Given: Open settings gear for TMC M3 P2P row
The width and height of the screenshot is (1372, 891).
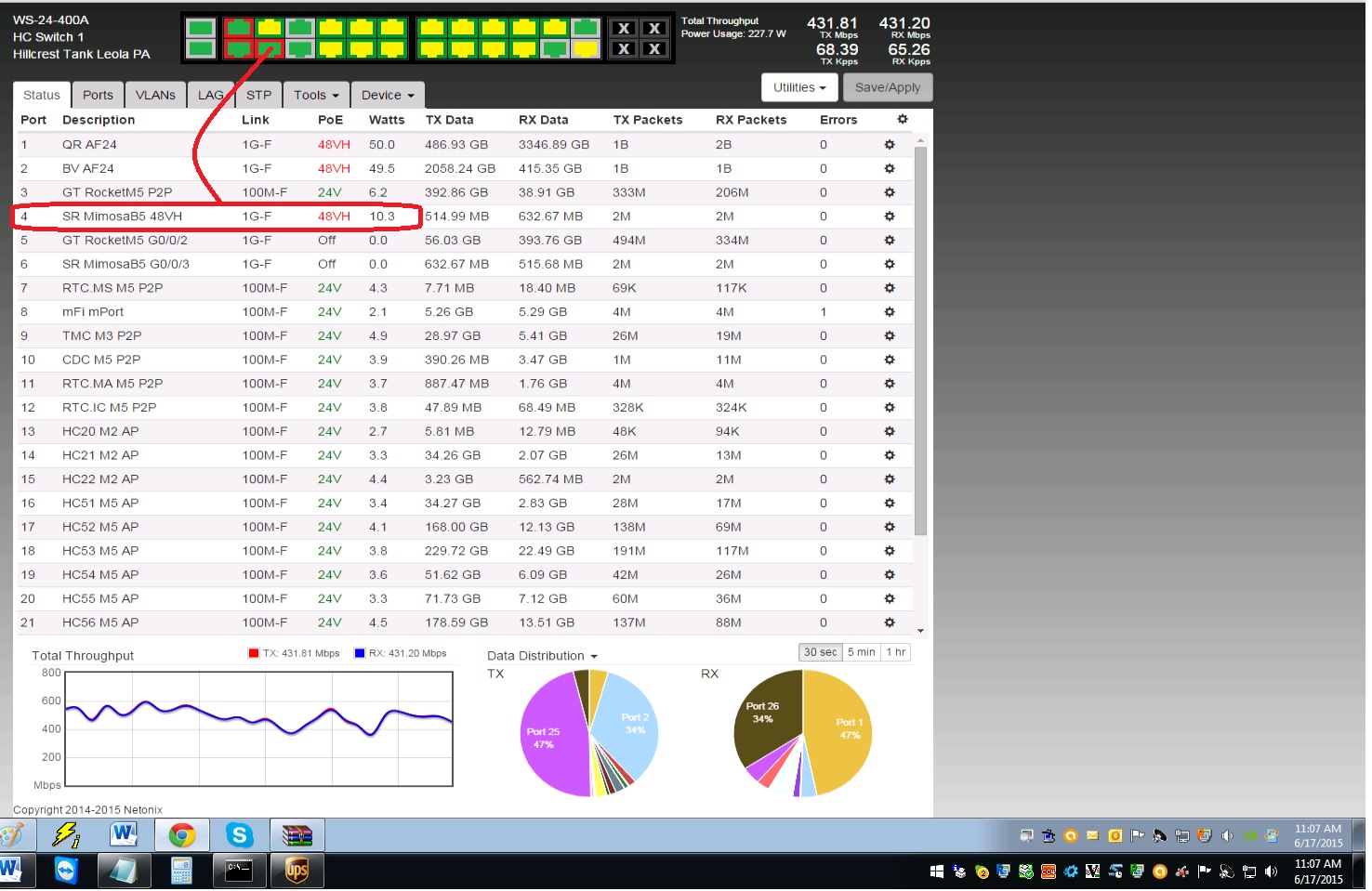Looking at the screenshot, I should [890, 336].
